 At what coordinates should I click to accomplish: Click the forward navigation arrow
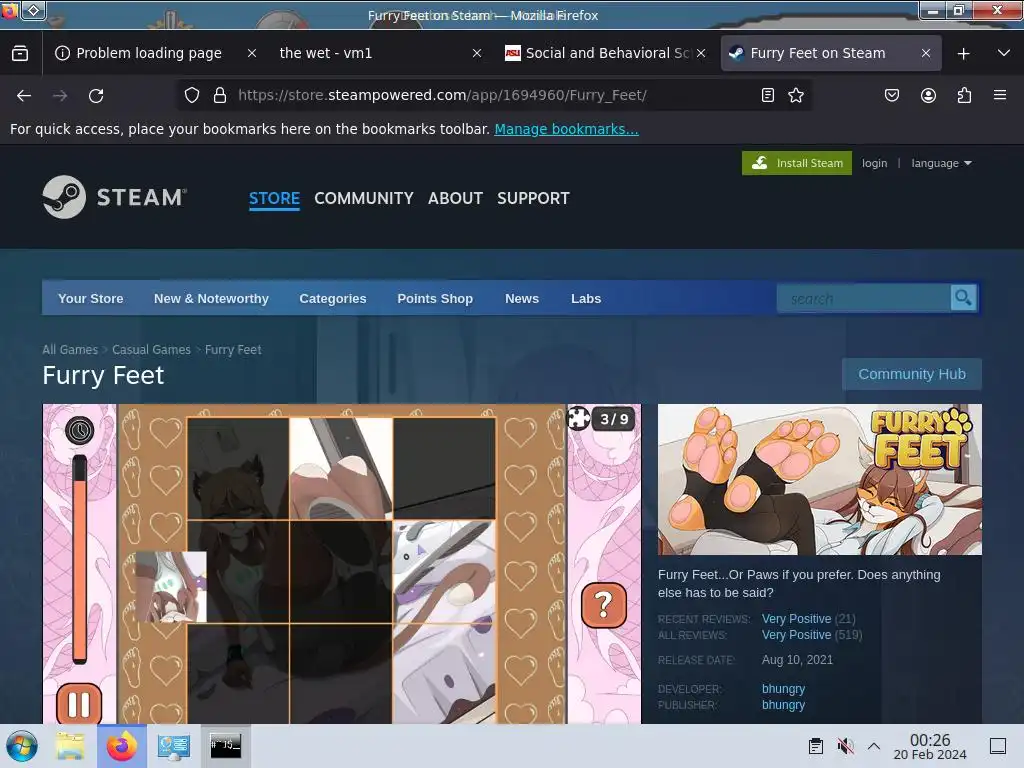[x=60, y=96]
